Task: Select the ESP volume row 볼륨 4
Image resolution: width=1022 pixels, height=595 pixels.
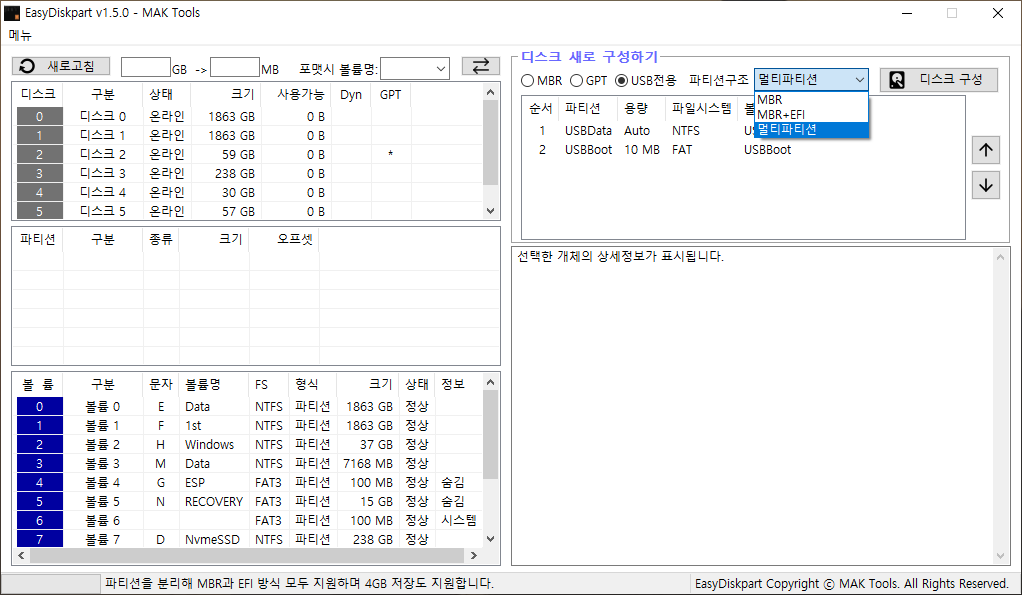Action: (x=250, y=482)
